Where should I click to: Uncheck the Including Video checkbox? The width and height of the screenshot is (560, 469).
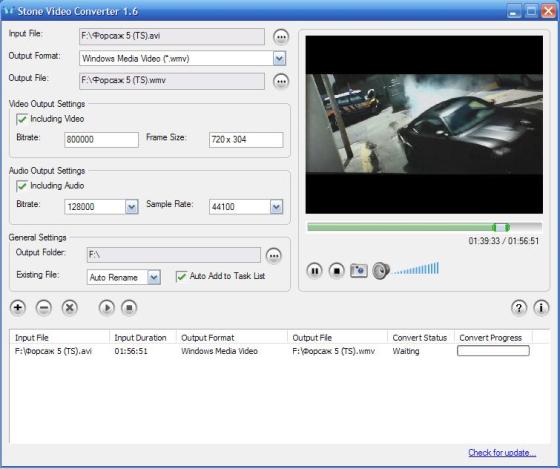pyautogui.click(x=22, y=119)
